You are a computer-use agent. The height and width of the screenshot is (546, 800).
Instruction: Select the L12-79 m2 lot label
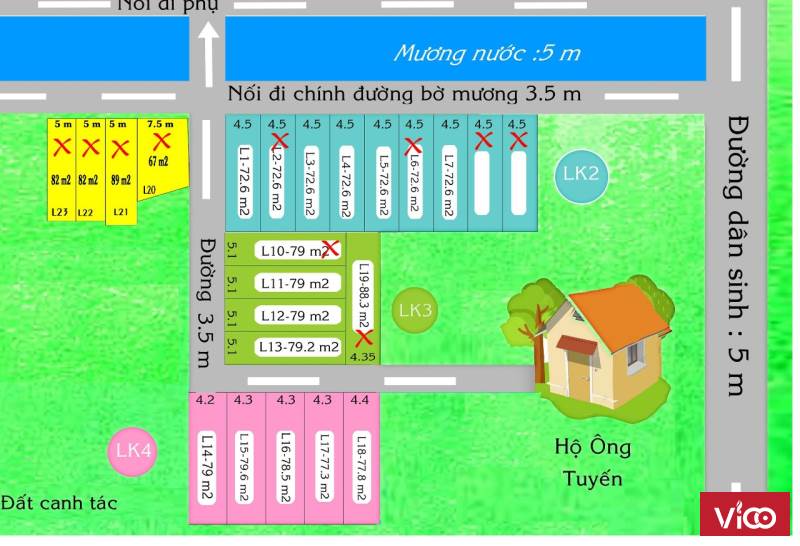(x=296, y=315)
